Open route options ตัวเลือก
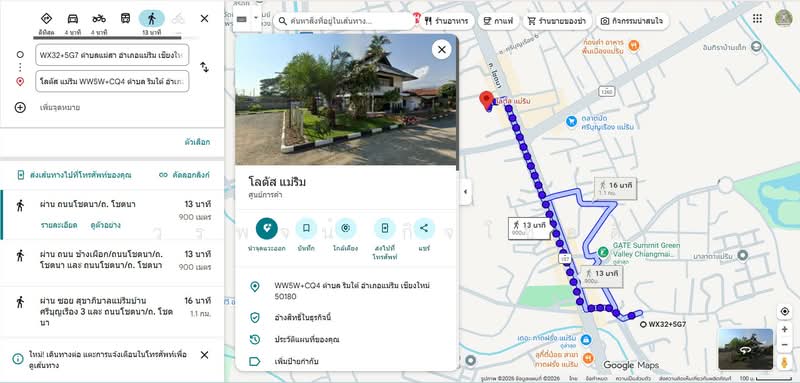Viewport: 800px width, 383px height. tap(197, 142)
